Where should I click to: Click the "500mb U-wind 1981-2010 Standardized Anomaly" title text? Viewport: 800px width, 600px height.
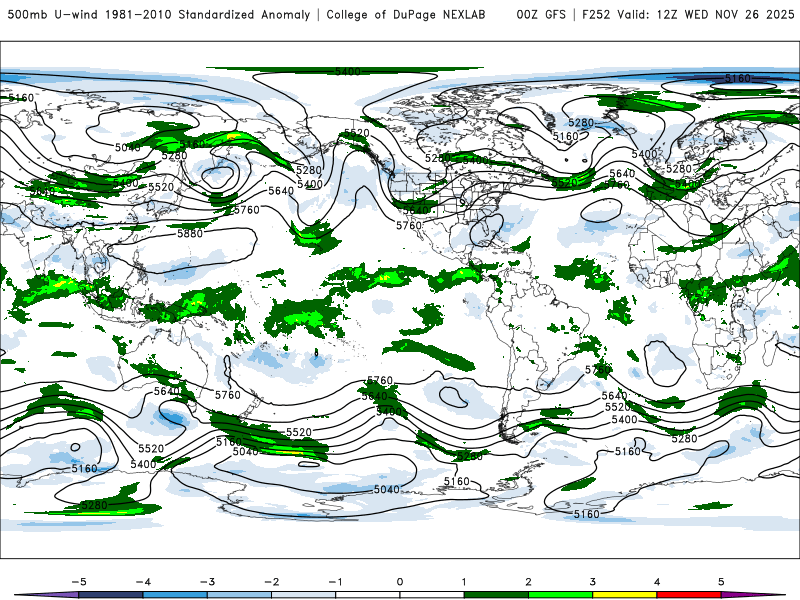tap(159, 14)
